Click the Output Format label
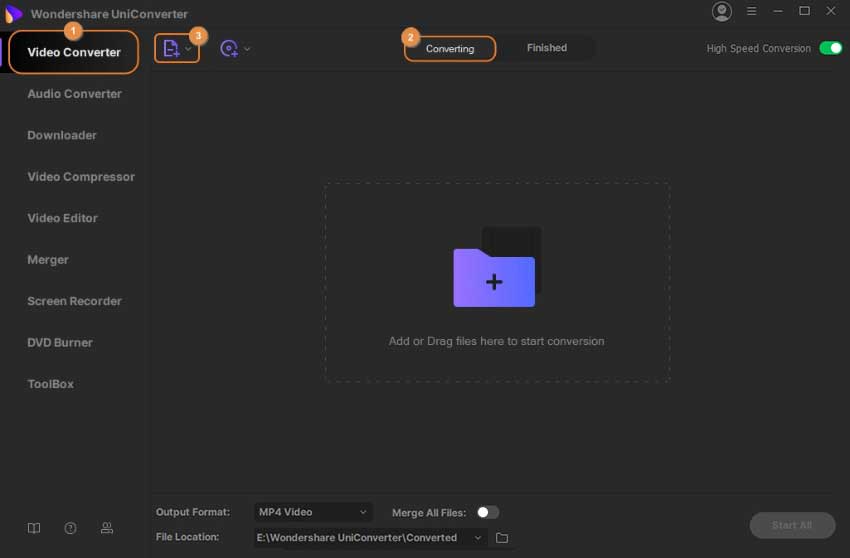 (192, 512)
